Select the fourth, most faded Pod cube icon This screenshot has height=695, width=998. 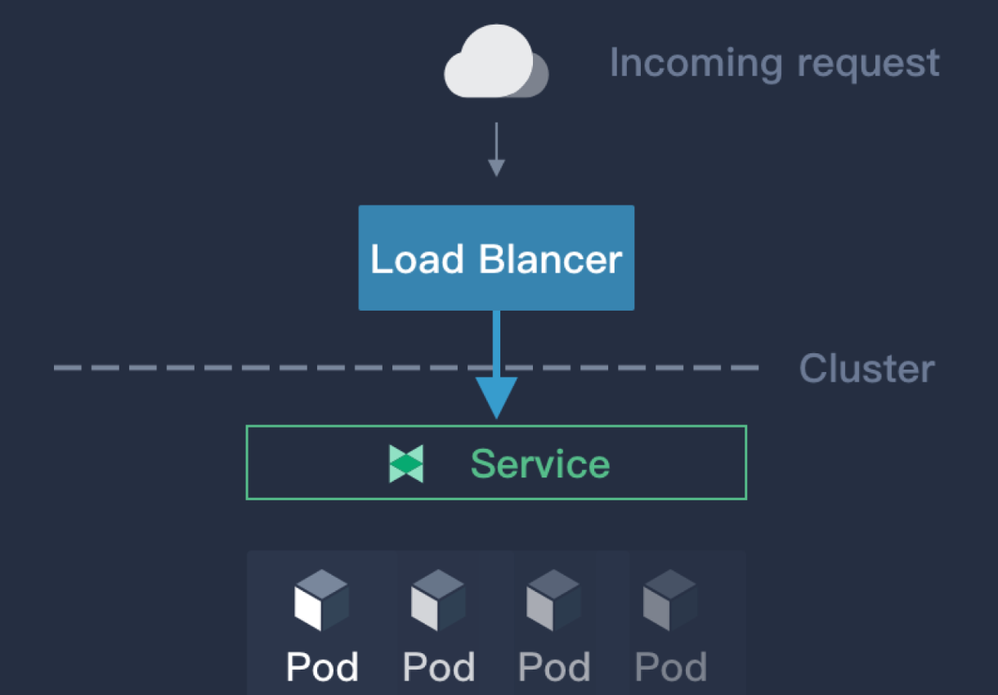670,601
